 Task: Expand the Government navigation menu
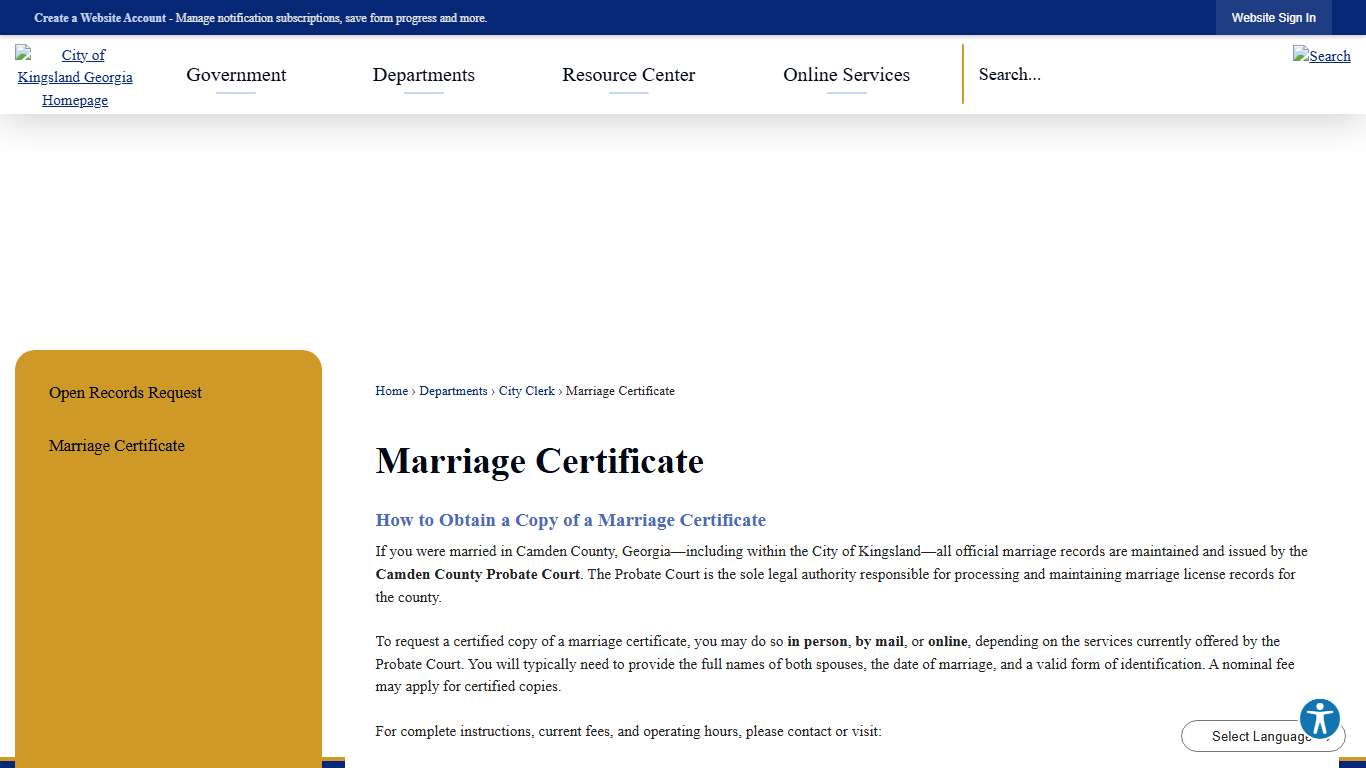[x=236, y=74]
